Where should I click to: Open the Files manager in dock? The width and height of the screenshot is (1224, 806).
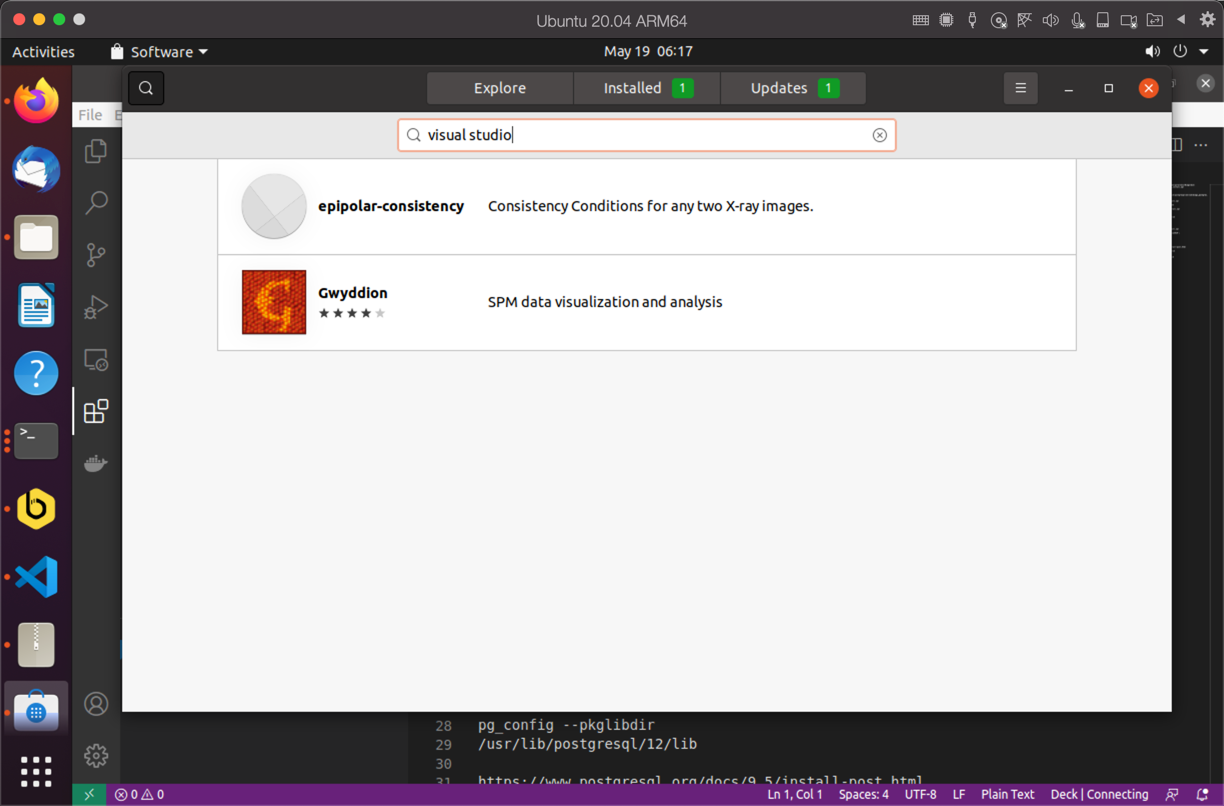click(x=36, y=237)
